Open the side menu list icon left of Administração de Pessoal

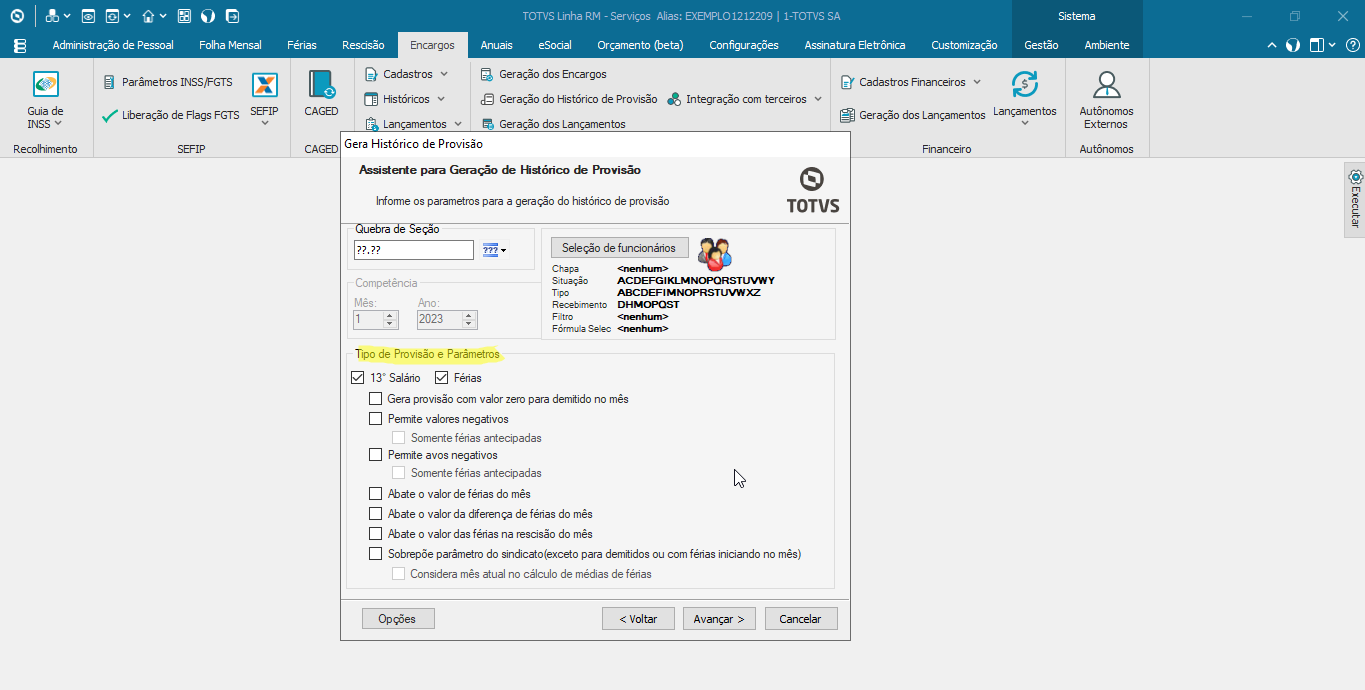19,45
